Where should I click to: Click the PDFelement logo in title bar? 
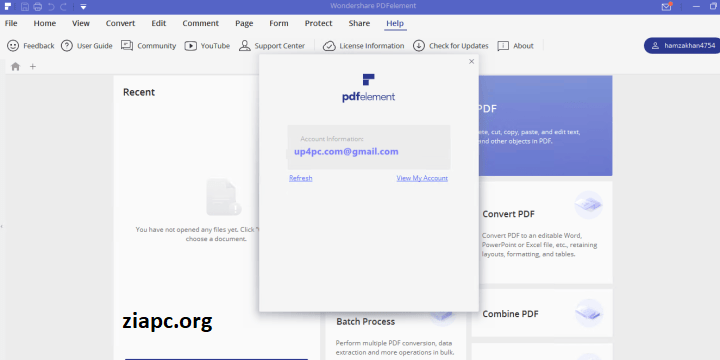click(x=8, y=6)
